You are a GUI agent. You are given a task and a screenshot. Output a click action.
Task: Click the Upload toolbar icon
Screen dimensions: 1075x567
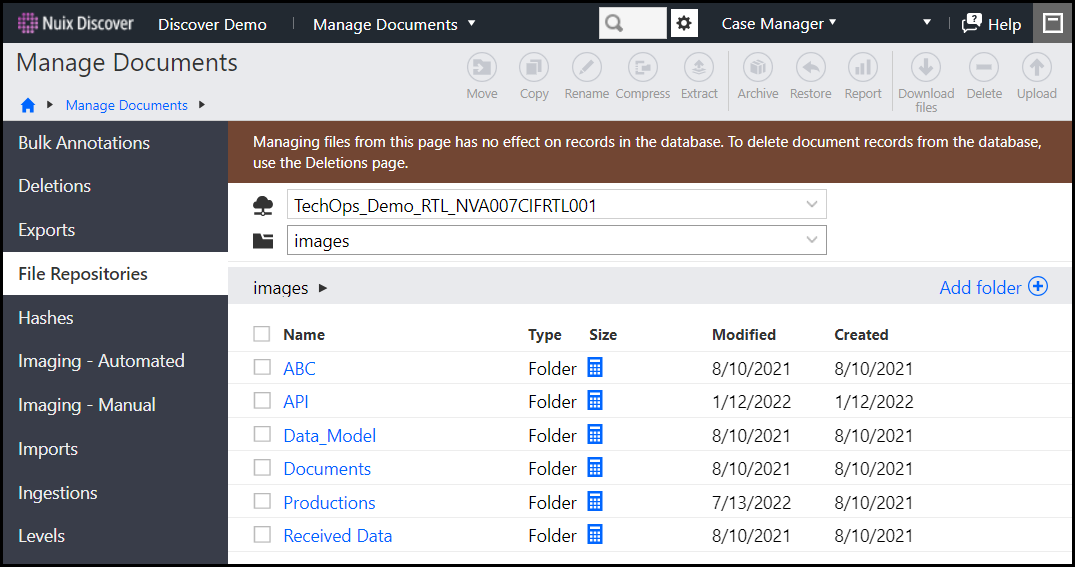tap(1037, 68)
